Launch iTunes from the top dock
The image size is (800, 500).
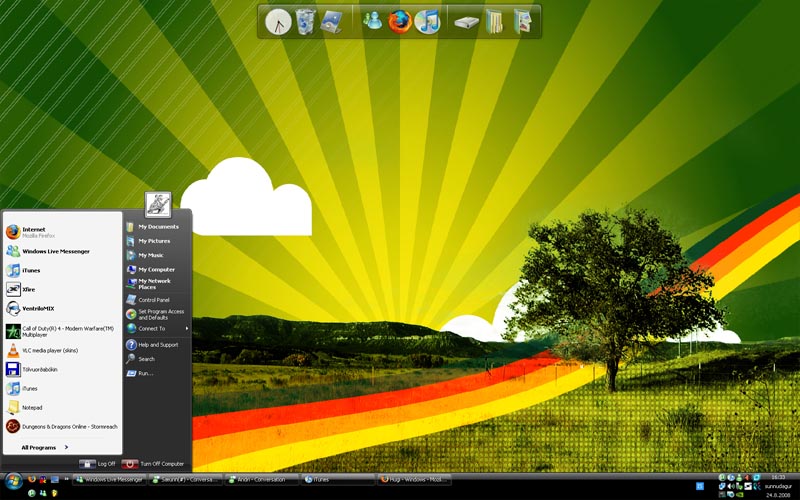pyautogui.click(x=427, y=22)
